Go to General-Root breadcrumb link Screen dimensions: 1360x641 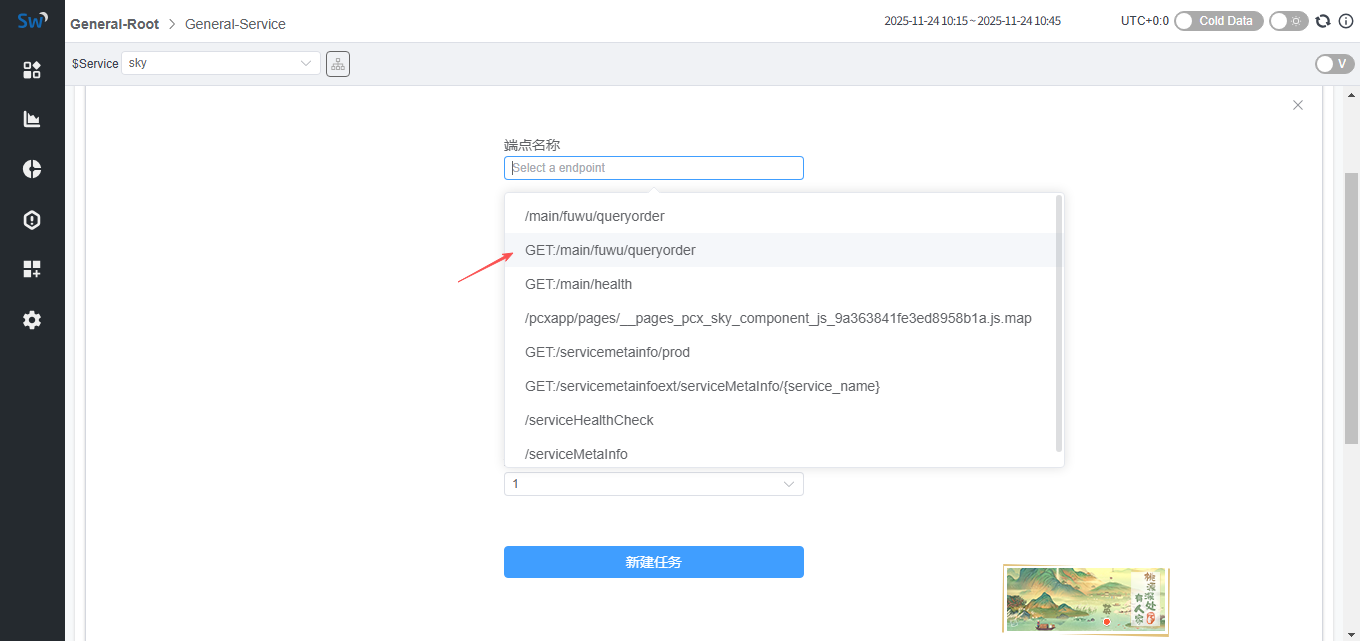(114, 24)
